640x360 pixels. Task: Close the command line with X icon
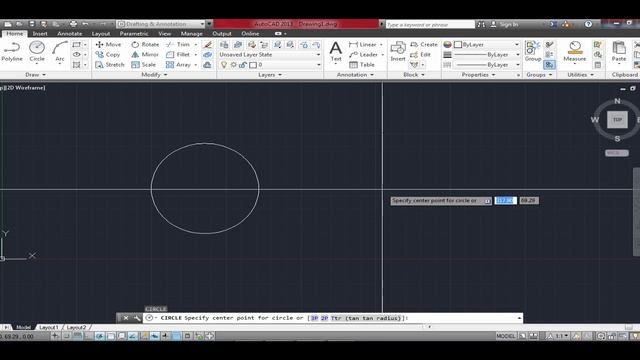(126, 318)
